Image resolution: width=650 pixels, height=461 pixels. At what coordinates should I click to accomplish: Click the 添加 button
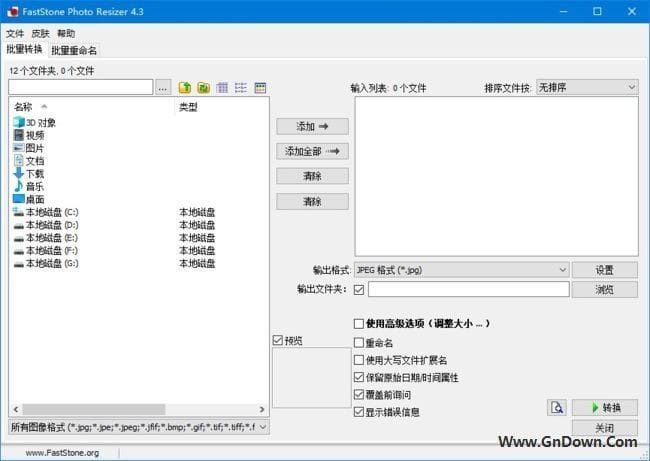pyautogui.click(x=312, y=126)
